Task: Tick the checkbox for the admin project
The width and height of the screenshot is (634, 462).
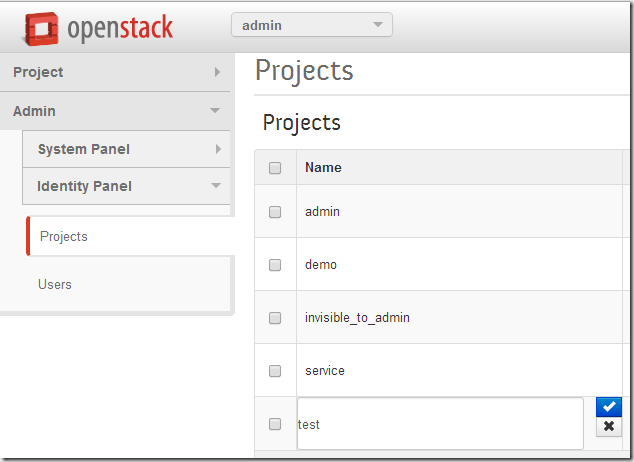Action: point(275,212)
